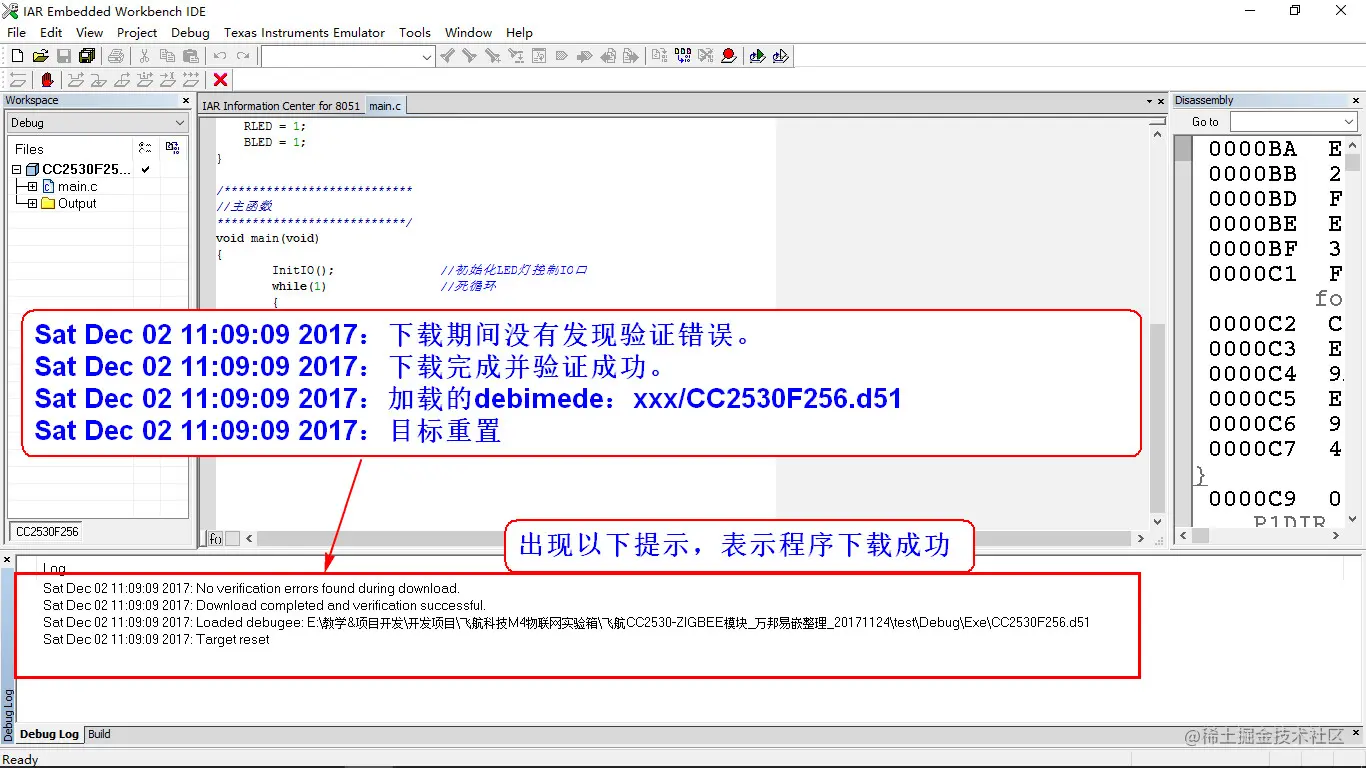Open the Debug menu
Viewport: 1366px width, 768px height.
(190, 32)
